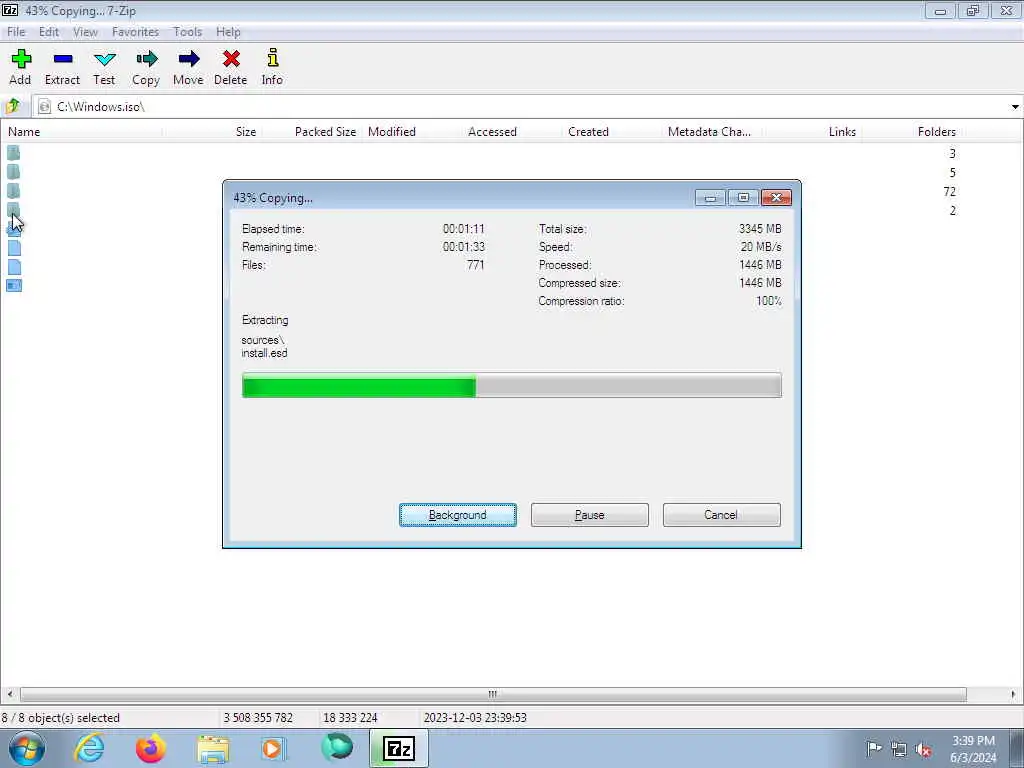Sort by the Name column header
This screenshot has height=768, width=1024.
point(82,131)
